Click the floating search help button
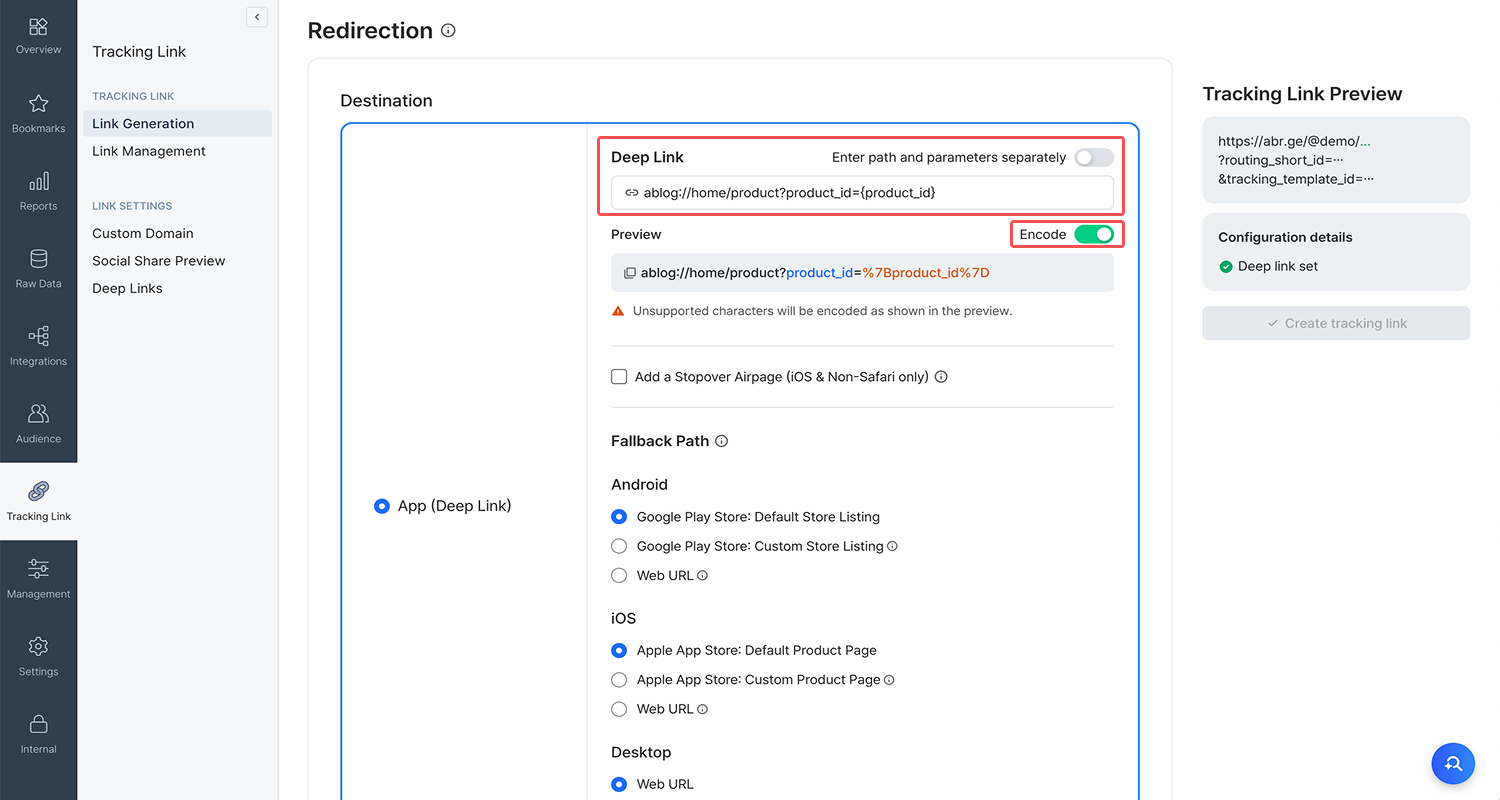Screen dimensions: 1500x800 (x=1453, y=763)
